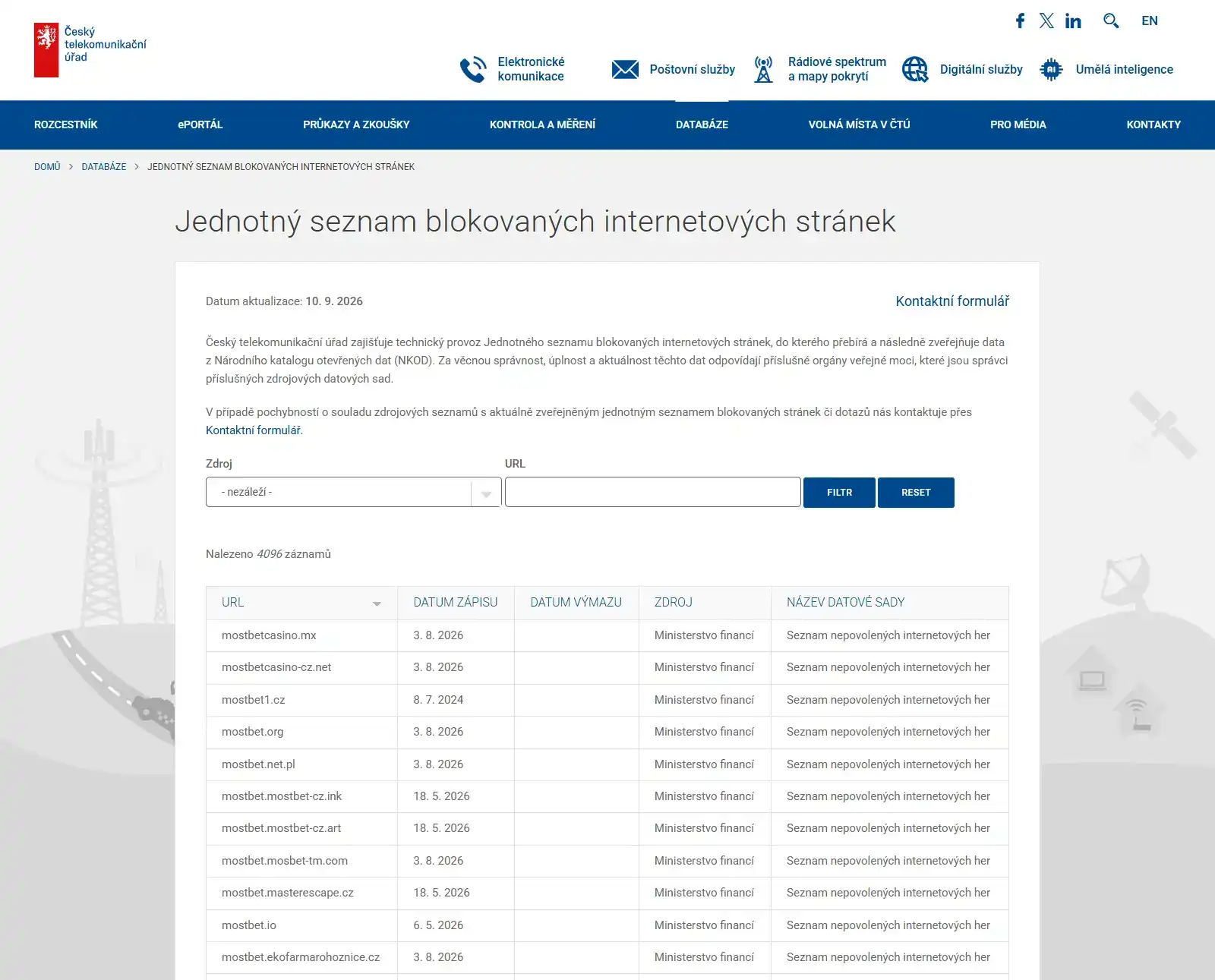Sort by NÁZEV DATOVÉ SADY column
Image resolution: width=1215 pixels, height=980 pixels.
(845, 602)
